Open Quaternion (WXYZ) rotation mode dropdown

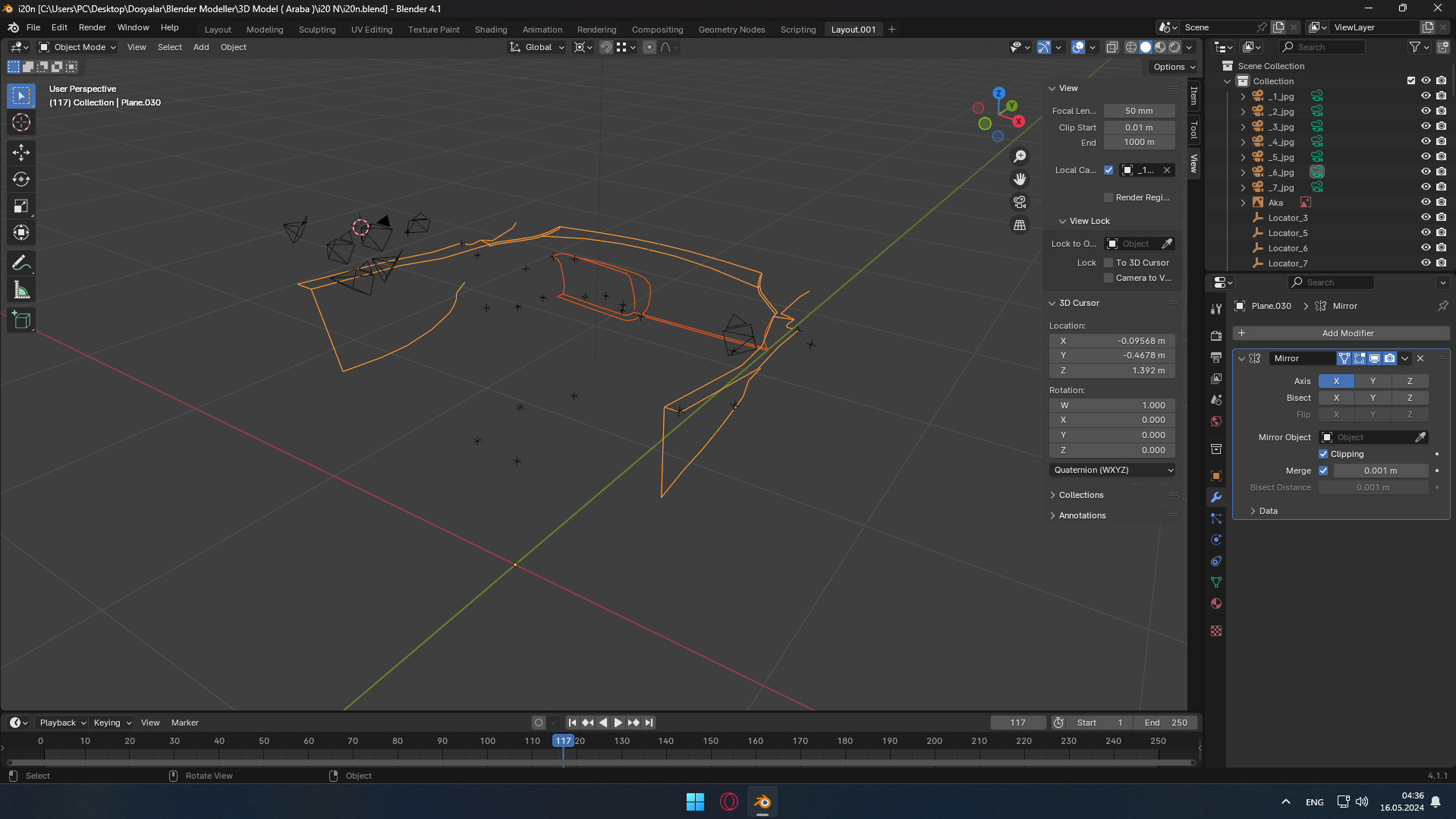pyautogui.click(x=1112, y=470)
